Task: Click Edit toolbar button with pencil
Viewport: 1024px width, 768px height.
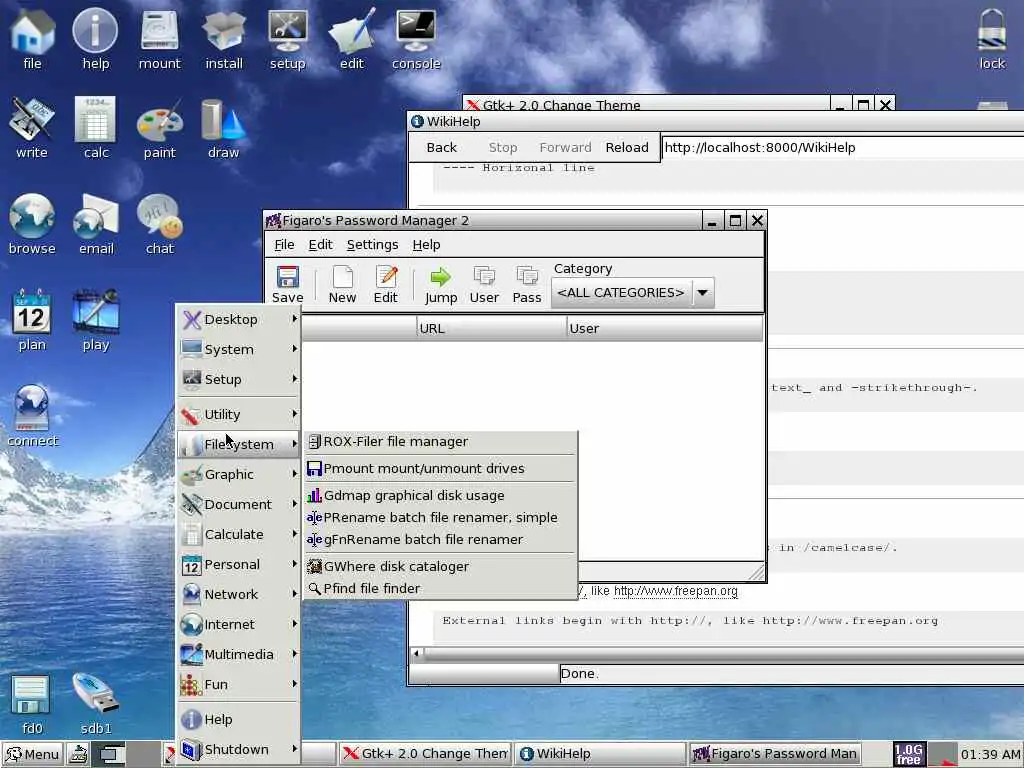Action: pyautogui.click(x=385, y=285)
